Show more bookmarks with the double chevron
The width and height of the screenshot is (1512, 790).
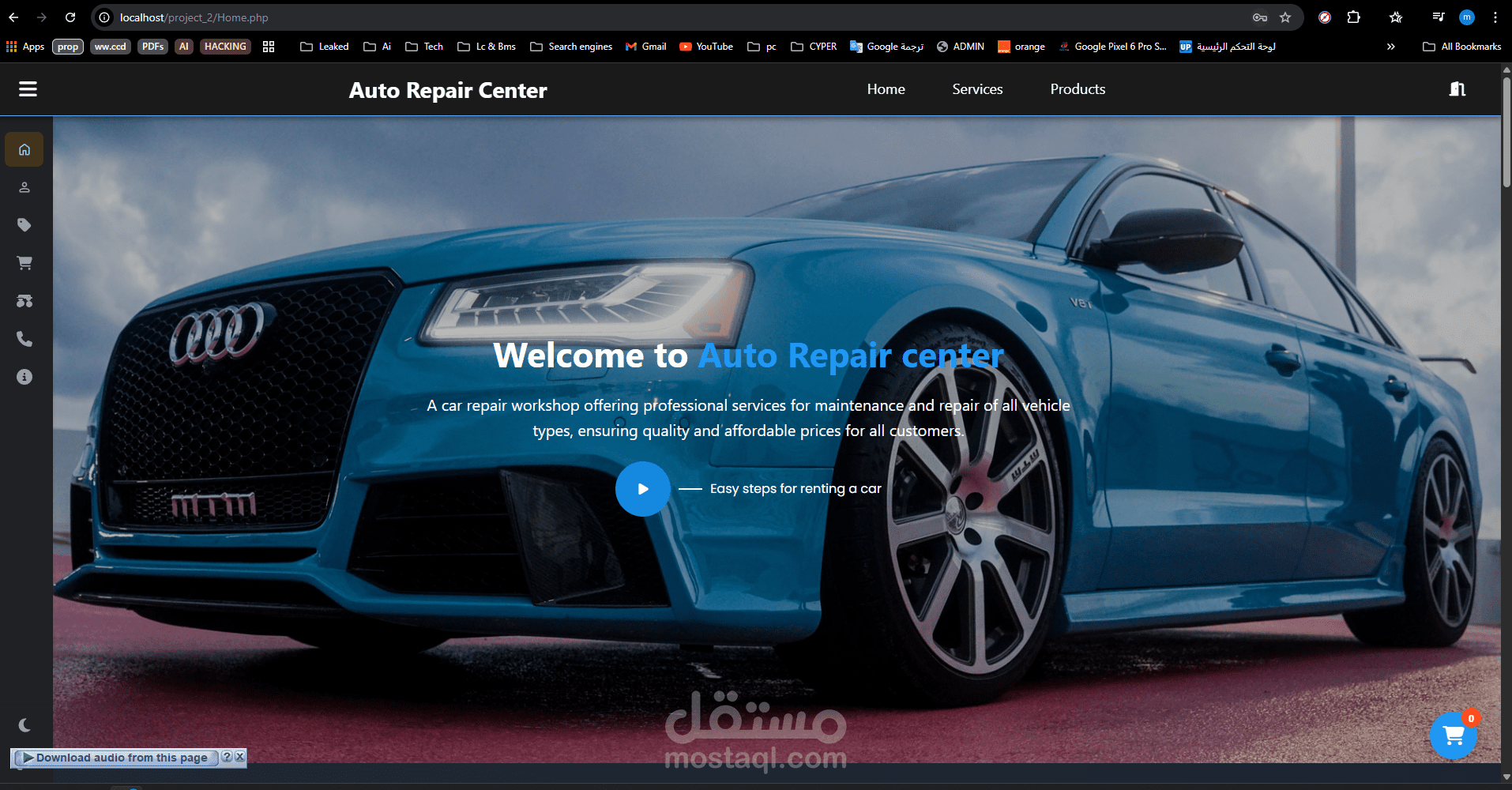tap(1390, 47)
